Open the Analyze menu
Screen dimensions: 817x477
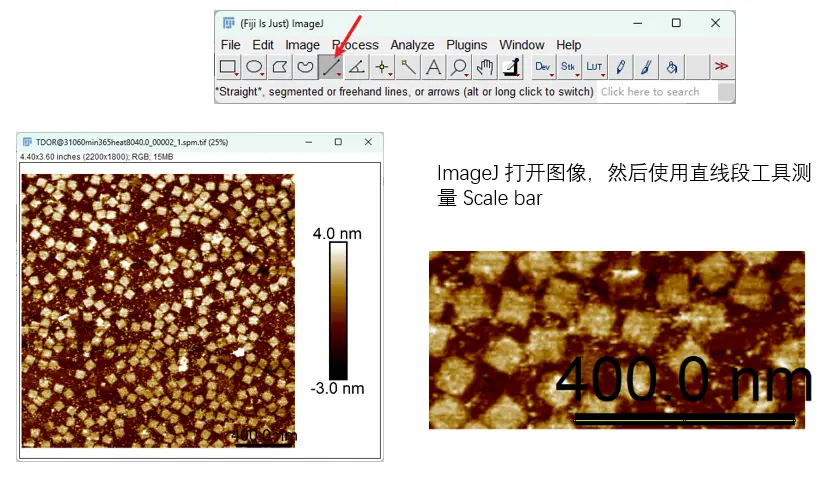click(412, 45)
